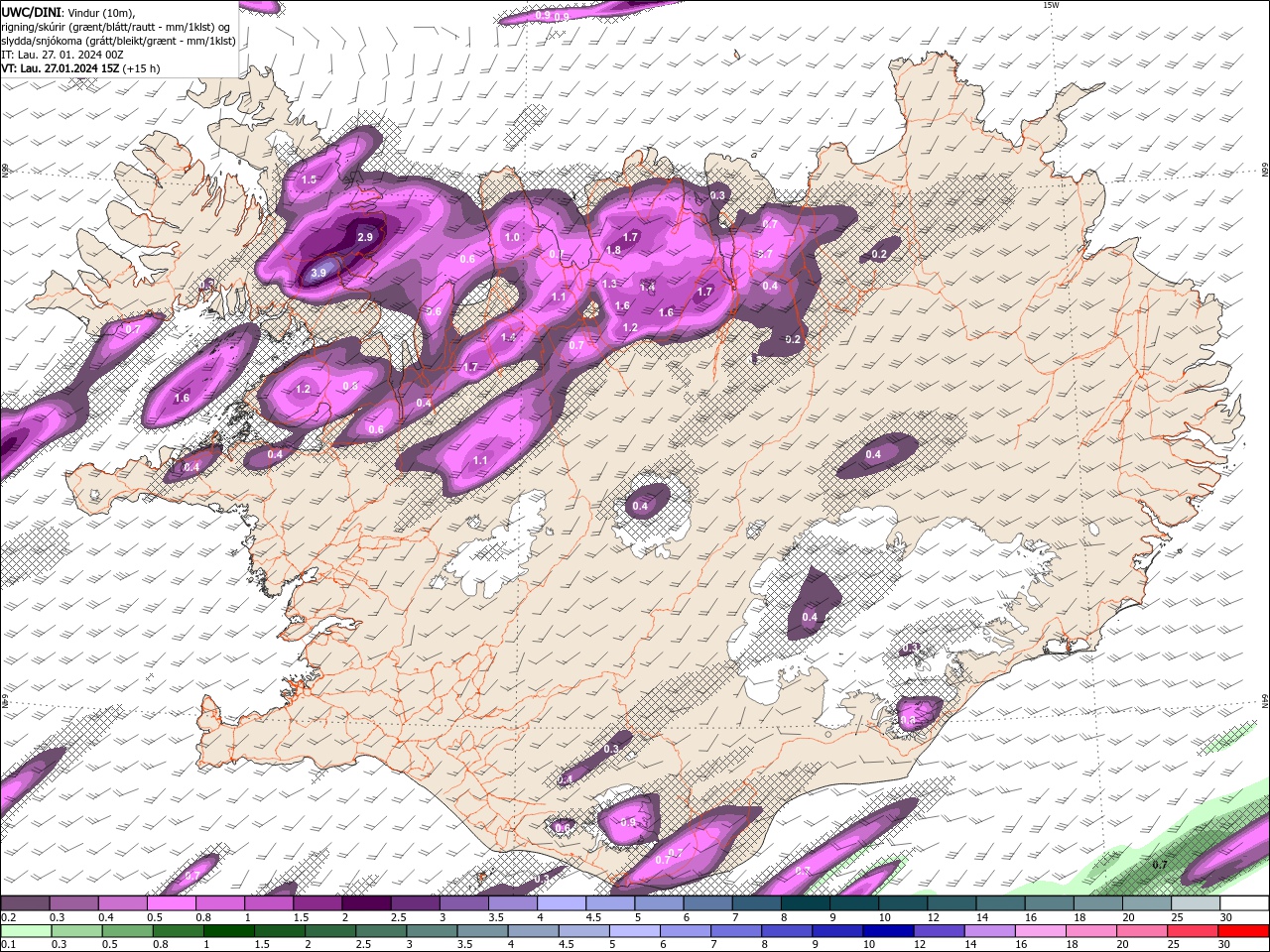The height and width of the screenshot is (952, 1270).
Task: Click the 0.1 label in the rain legend
Action: tap(8, 944)
